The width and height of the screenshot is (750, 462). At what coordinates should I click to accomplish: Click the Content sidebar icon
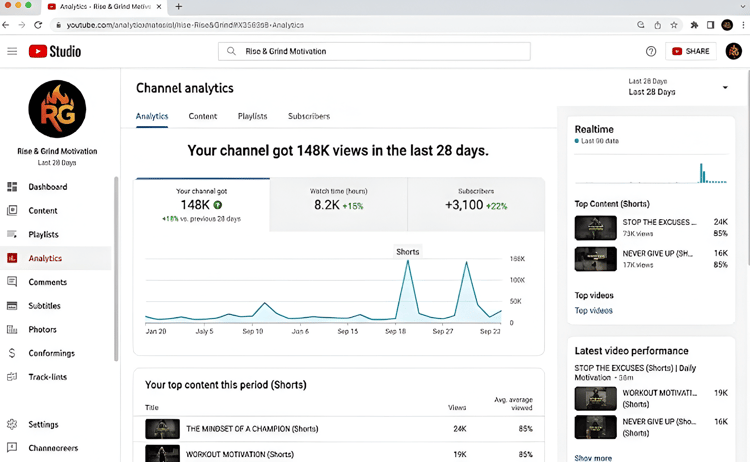tap(12, 210)
